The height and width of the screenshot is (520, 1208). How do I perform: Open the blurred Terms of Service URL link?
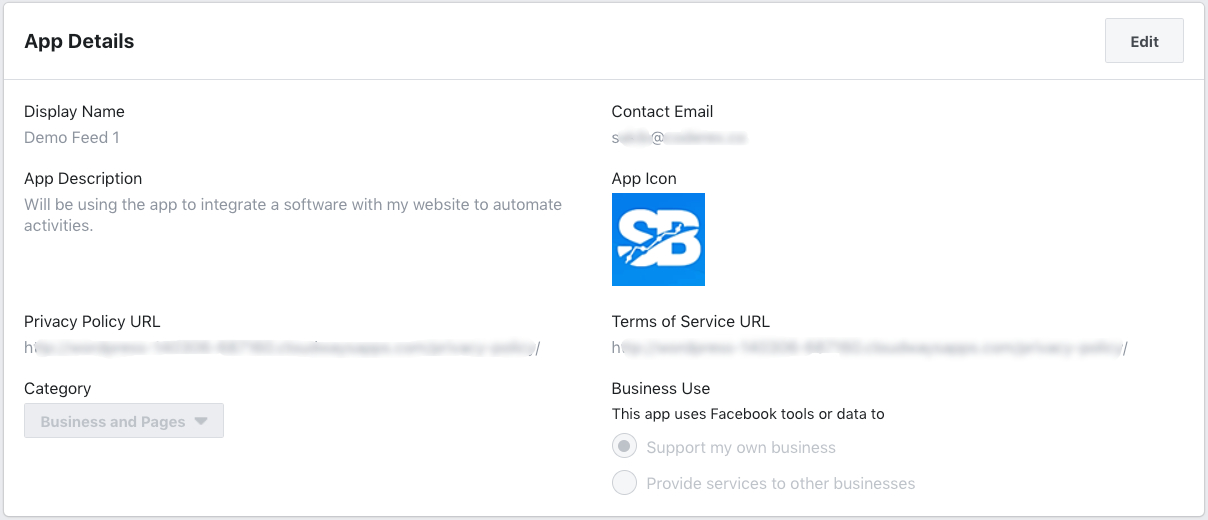(x=870, y=348)
